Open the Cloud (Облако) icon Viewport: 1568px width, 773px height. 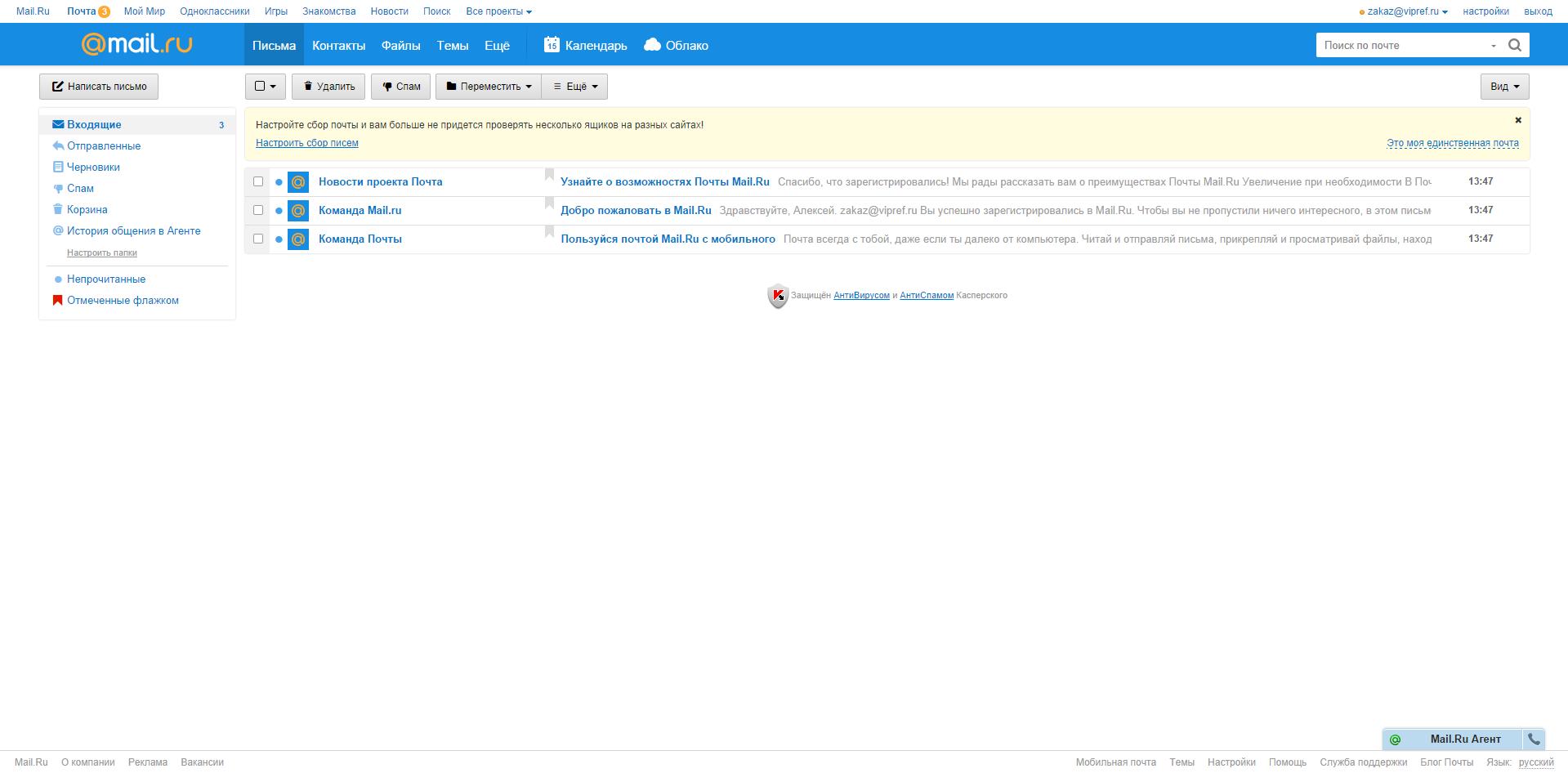tap(652, 45)
